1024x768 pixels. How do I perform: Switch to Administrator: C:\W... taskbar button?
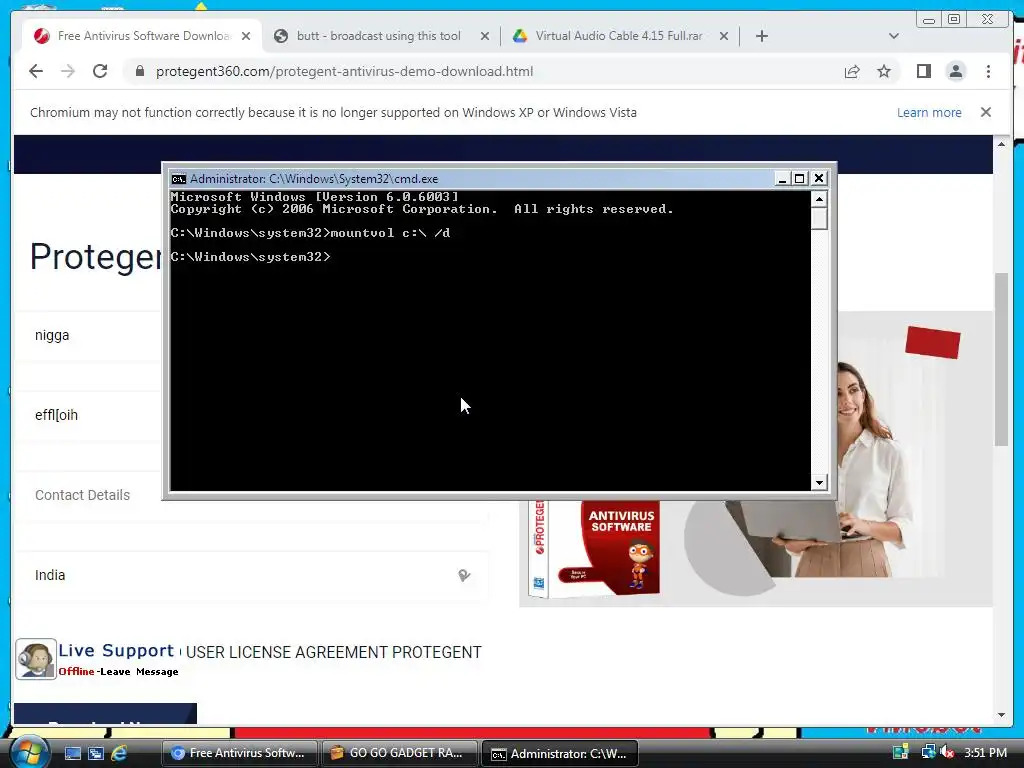(559, 753)
